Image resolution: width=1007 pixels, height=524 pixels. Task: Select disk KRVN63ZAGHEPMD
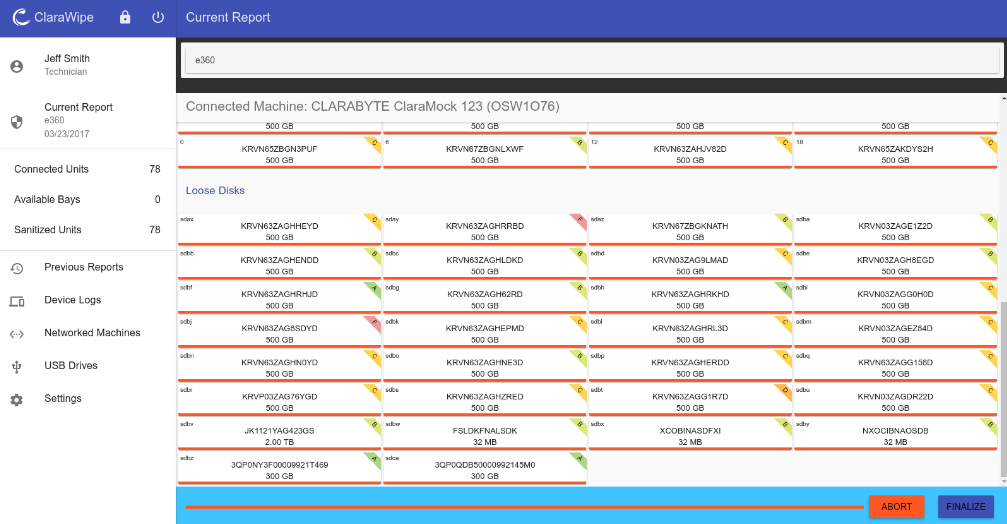485,333
